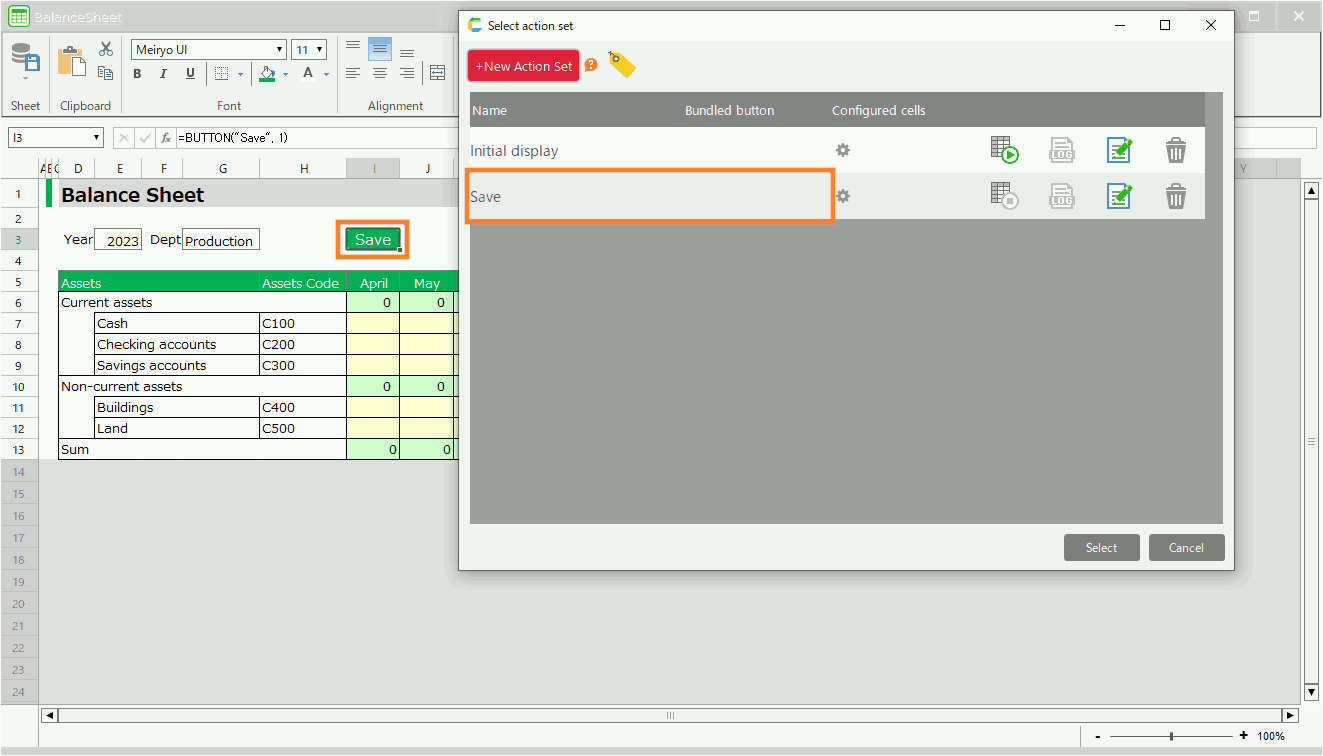Image resolution: width=1323 pixels, height=756 pixels.
Task: Open the yellow tag icon
Action: click(622, 66)
